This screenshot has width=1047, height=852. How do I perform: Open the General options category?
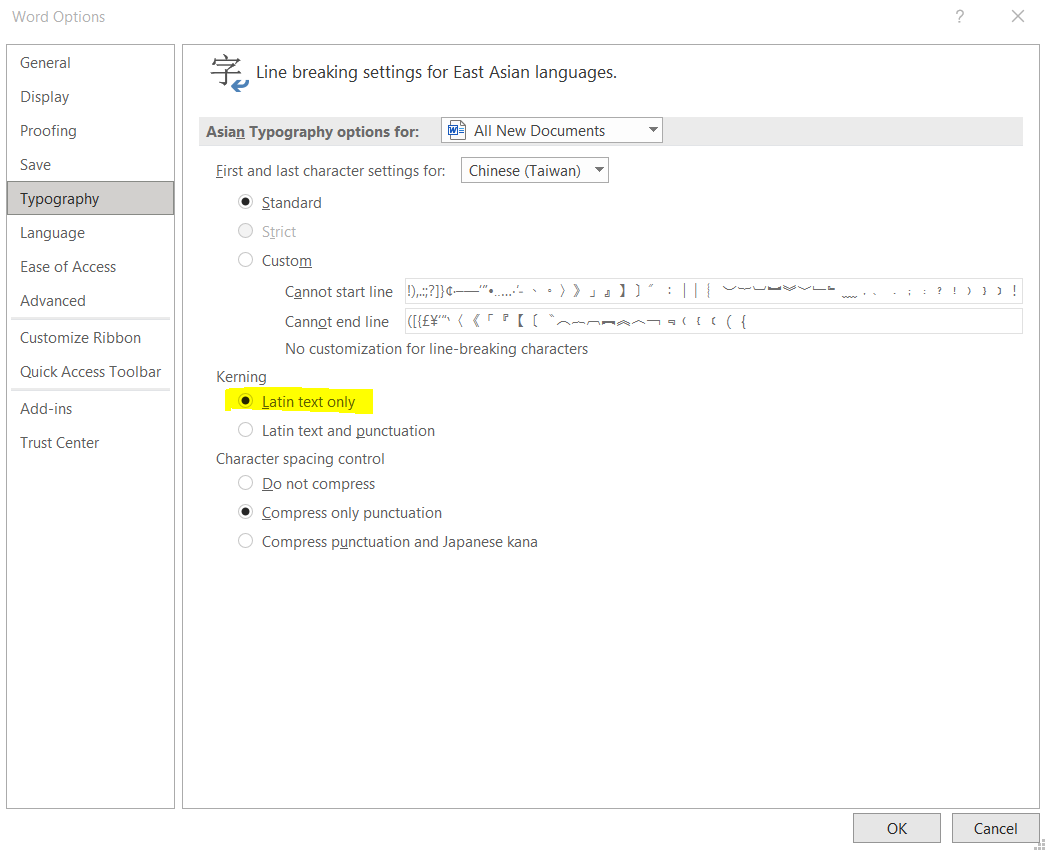tap(46, 63)
